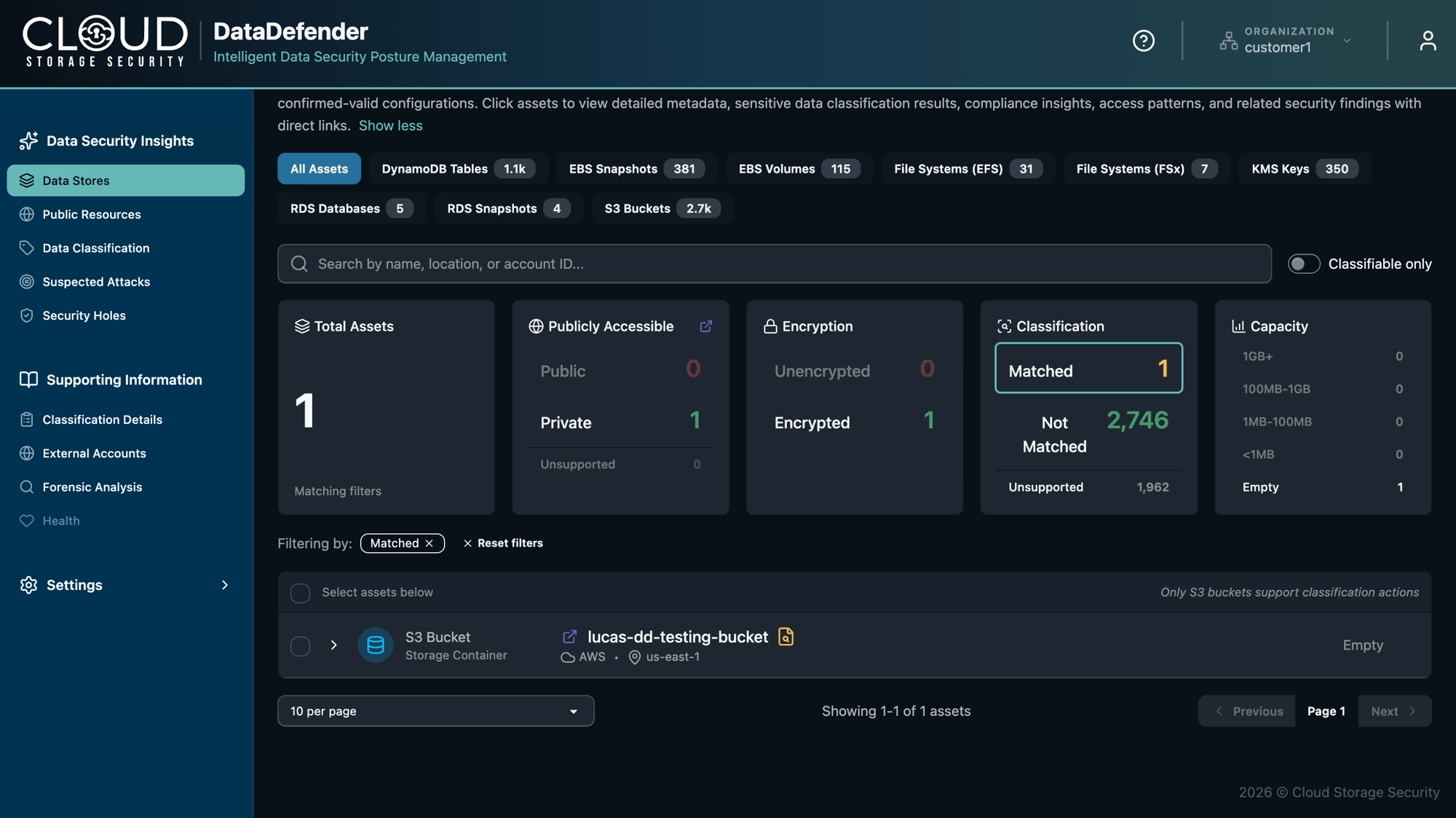The width and height of the screenshot is (1456, 818).
Task: Tick the lucas-dd-testing-bucket row checkbox
Action: pos(300,646)
